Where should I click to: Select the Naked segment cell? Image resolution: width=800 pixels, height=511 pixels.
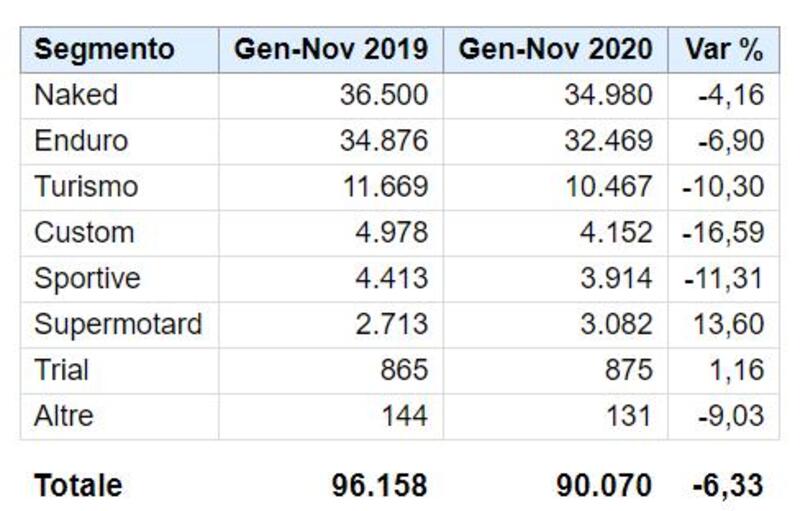tap(76, 95)
